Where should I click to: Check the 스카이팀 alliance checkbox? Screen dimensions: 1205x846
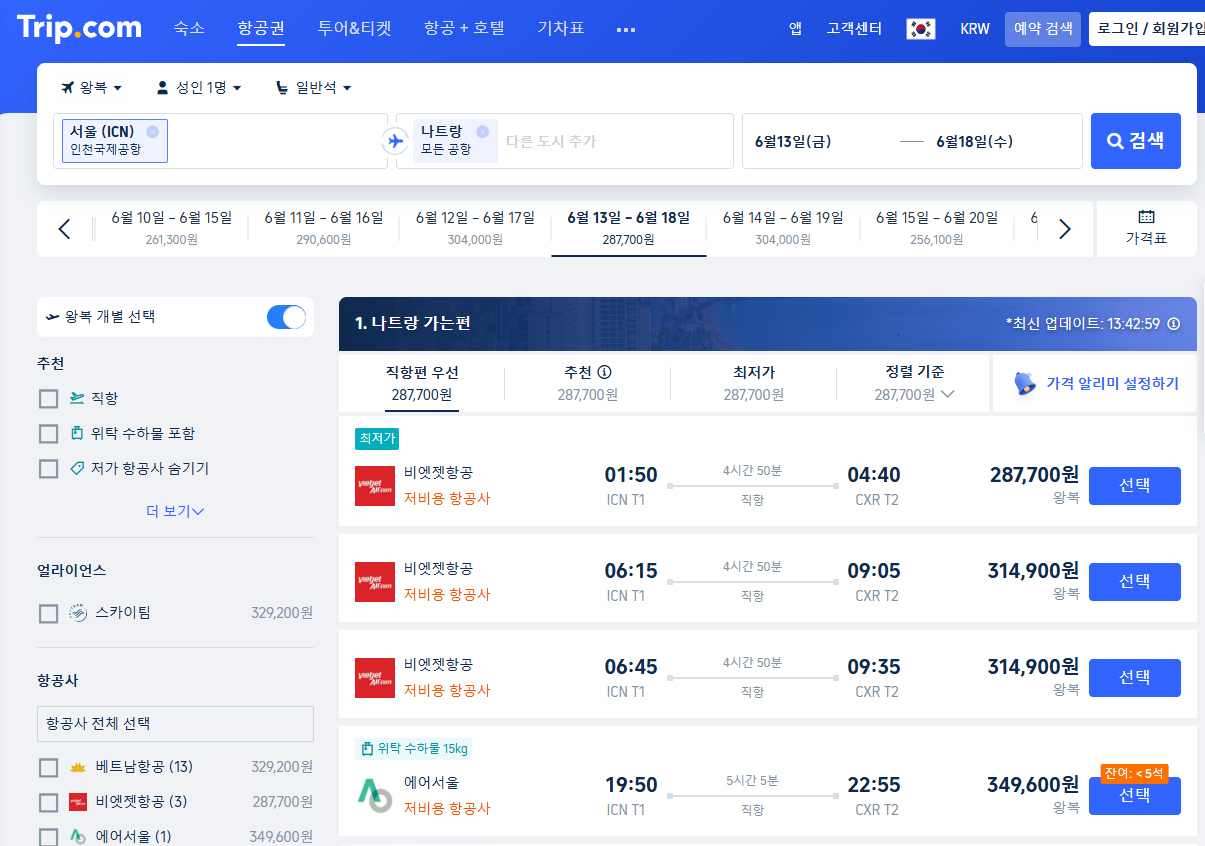pos(48,614)
